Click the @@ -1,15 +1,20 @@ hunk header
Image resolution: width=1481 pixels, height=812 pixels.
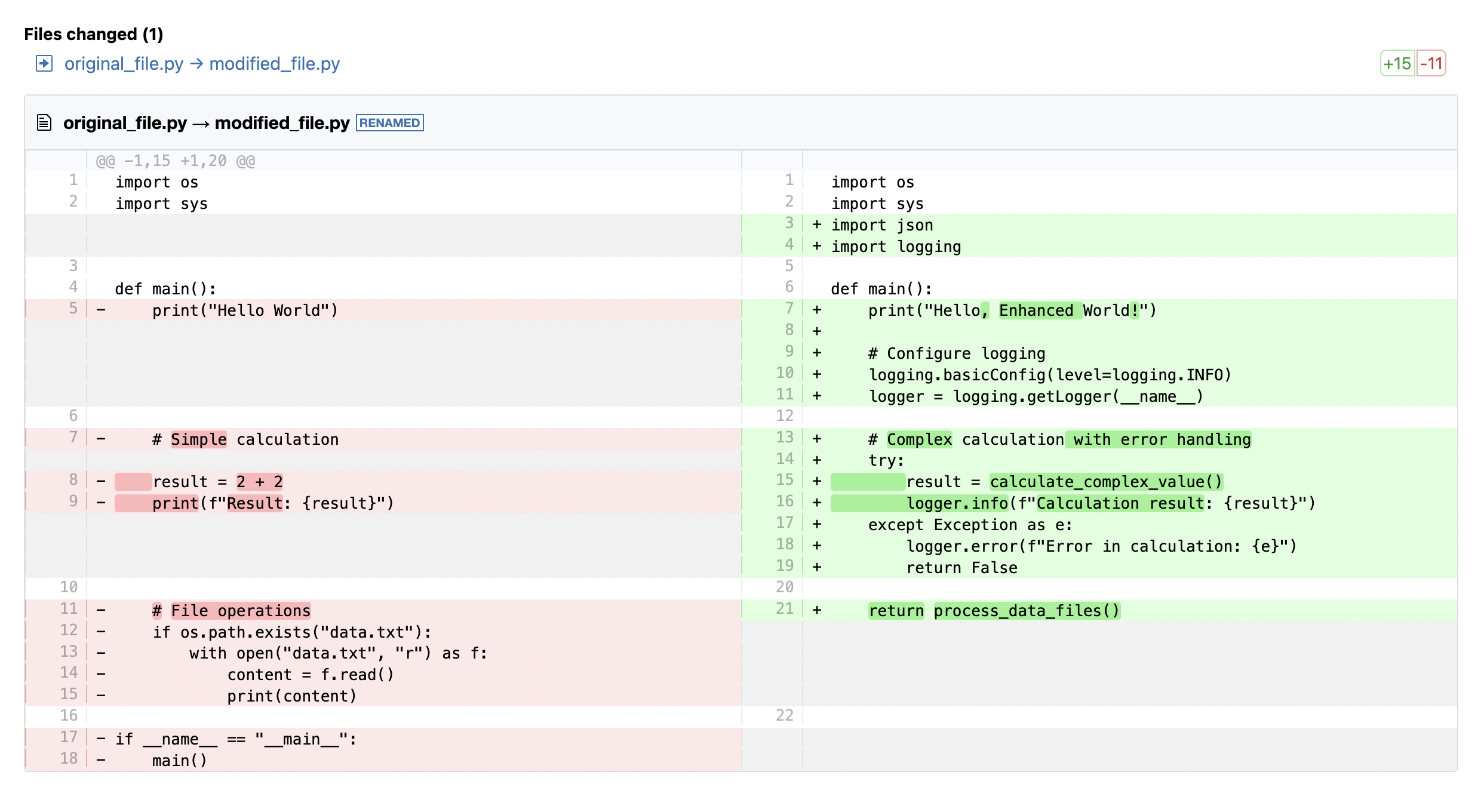coord(176,160)
